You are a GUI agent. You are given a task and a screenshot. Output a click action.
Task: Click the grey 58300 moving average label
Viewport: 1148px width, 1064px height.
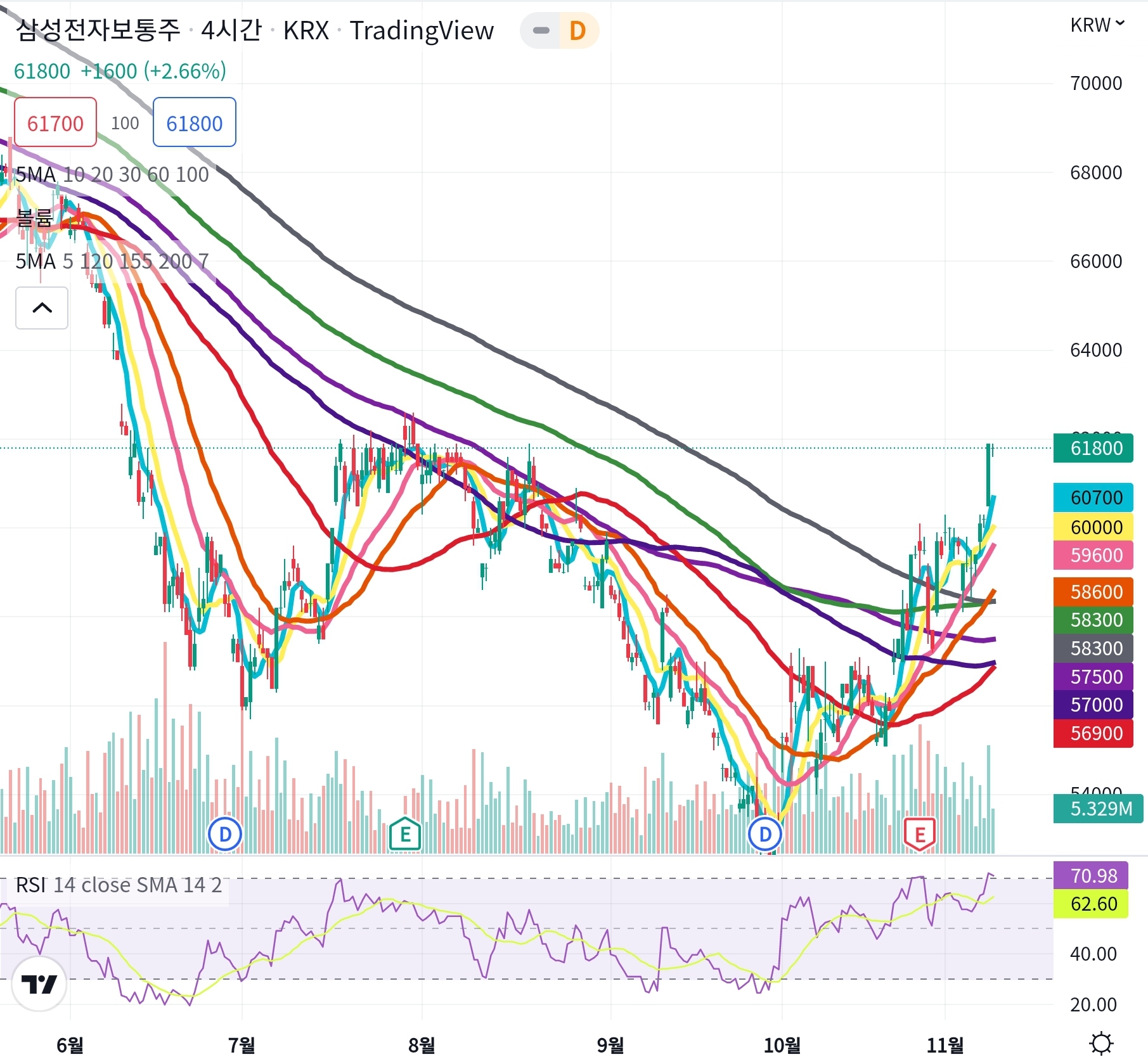click(1093, 648)
